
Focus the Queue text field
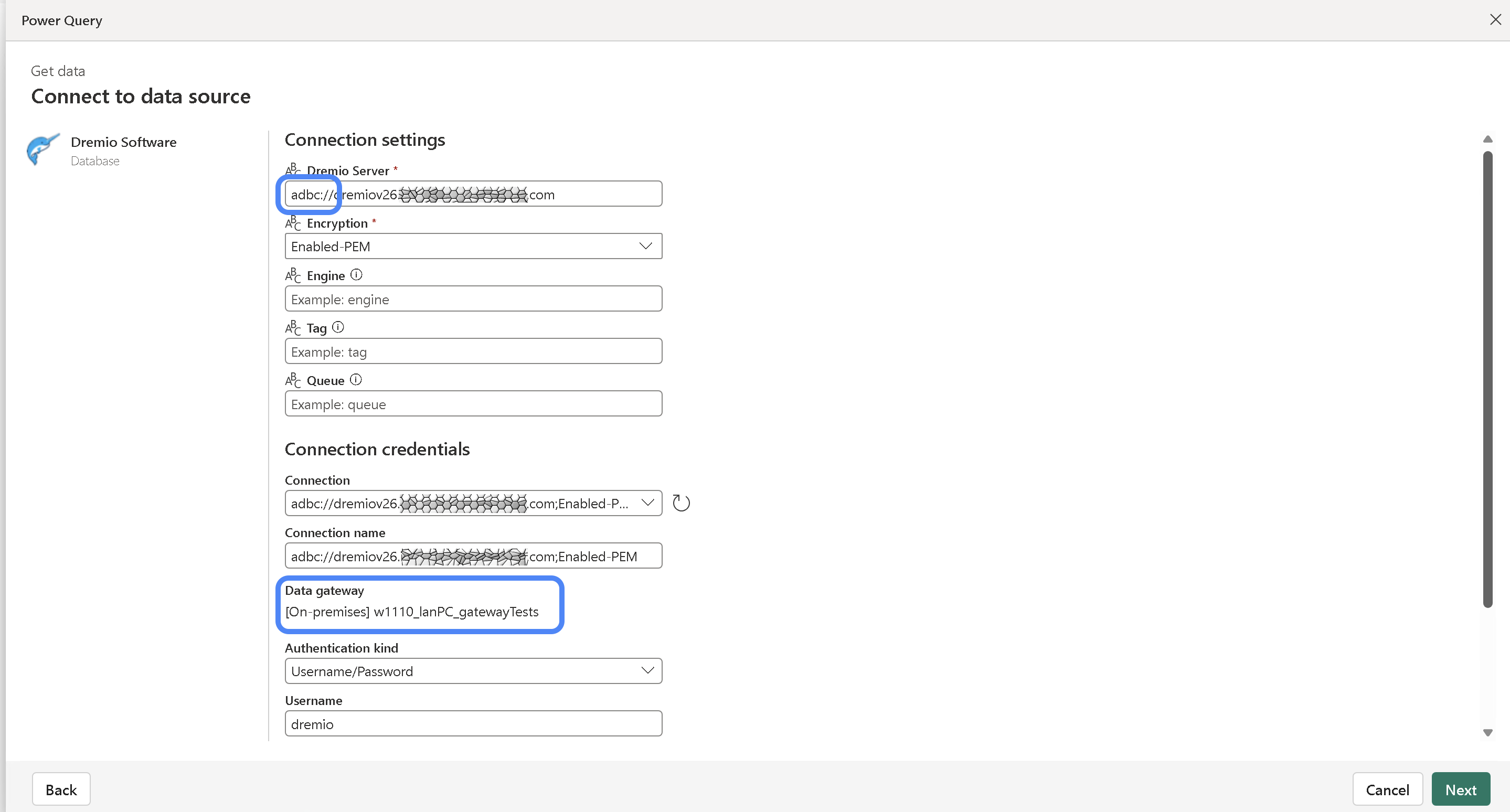point(474,404)
